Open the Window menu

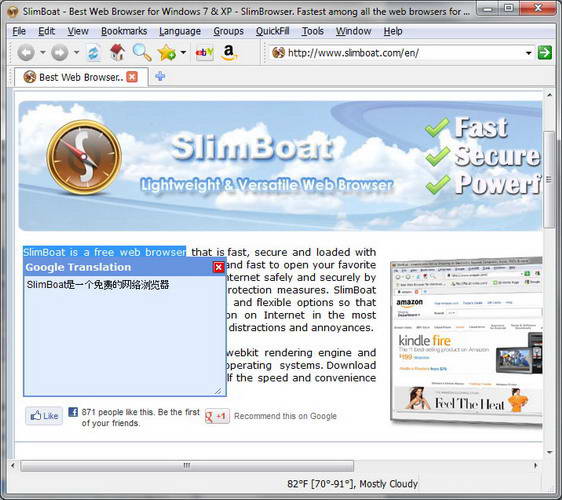353,31
